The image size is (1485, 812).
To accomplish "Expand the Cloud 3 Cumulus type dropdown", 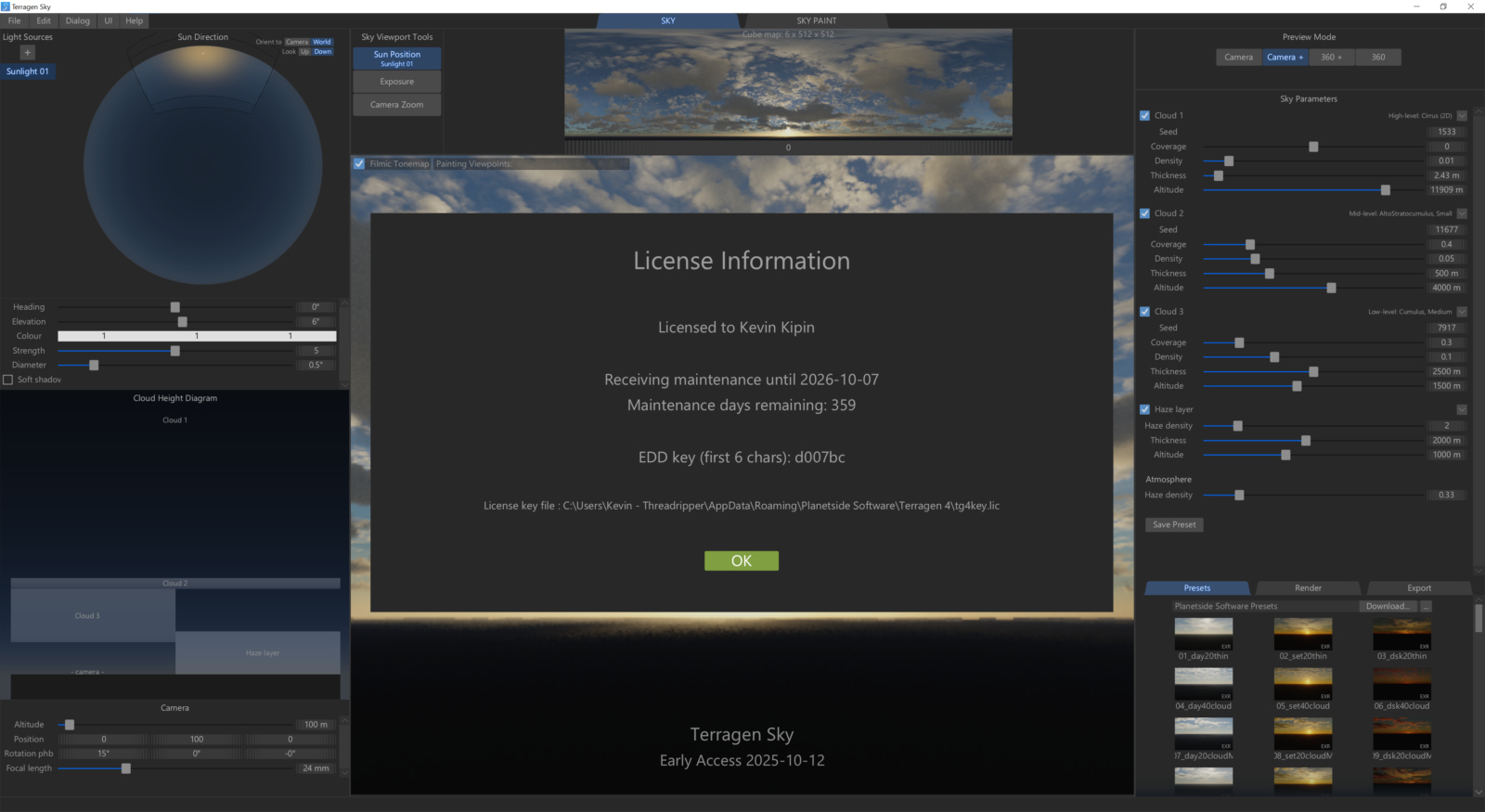I will pyautogui.click(x=1462, y=312).
